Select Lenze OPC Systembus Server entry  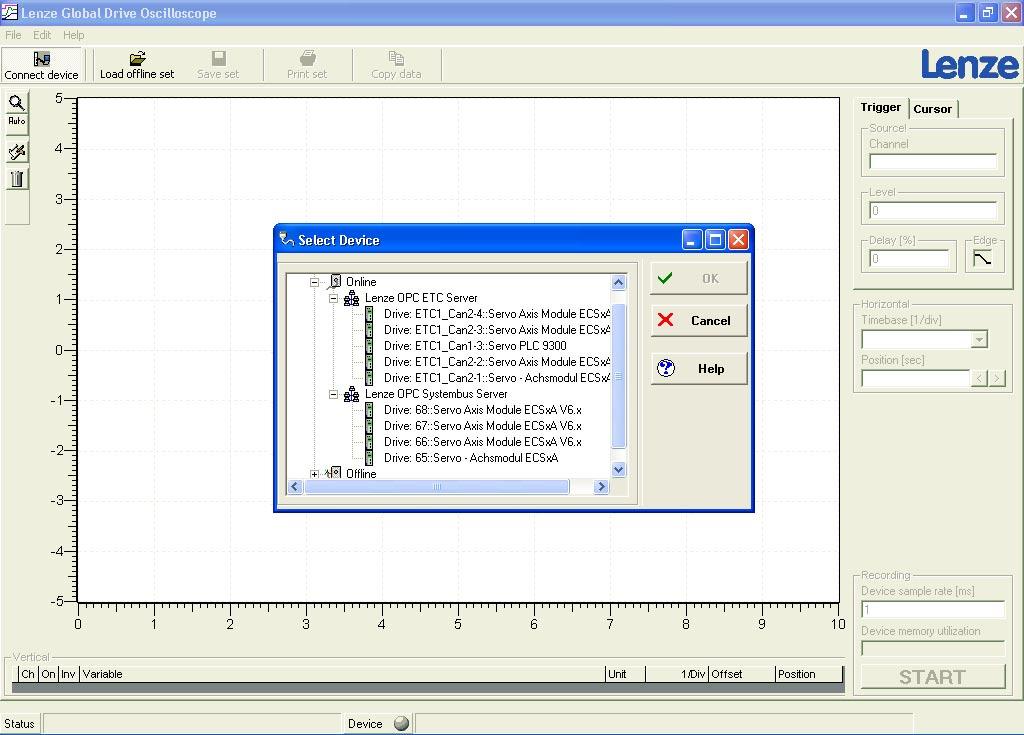(436, 394)
